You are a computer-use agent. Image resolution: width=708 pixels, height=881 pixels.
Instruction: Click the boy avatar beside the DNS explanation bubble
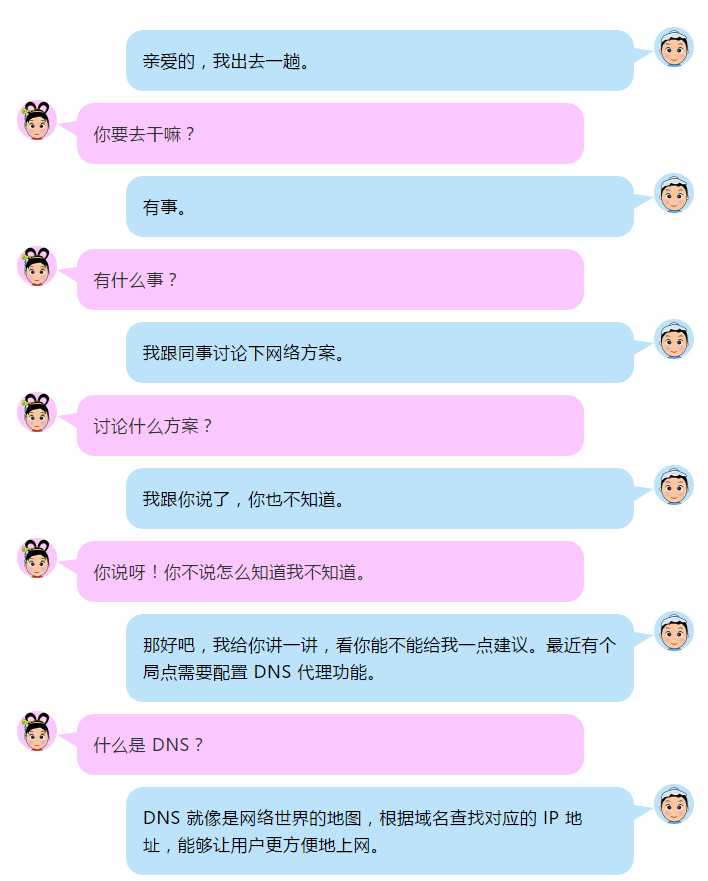pyautogui.click(x=674, y=805)
